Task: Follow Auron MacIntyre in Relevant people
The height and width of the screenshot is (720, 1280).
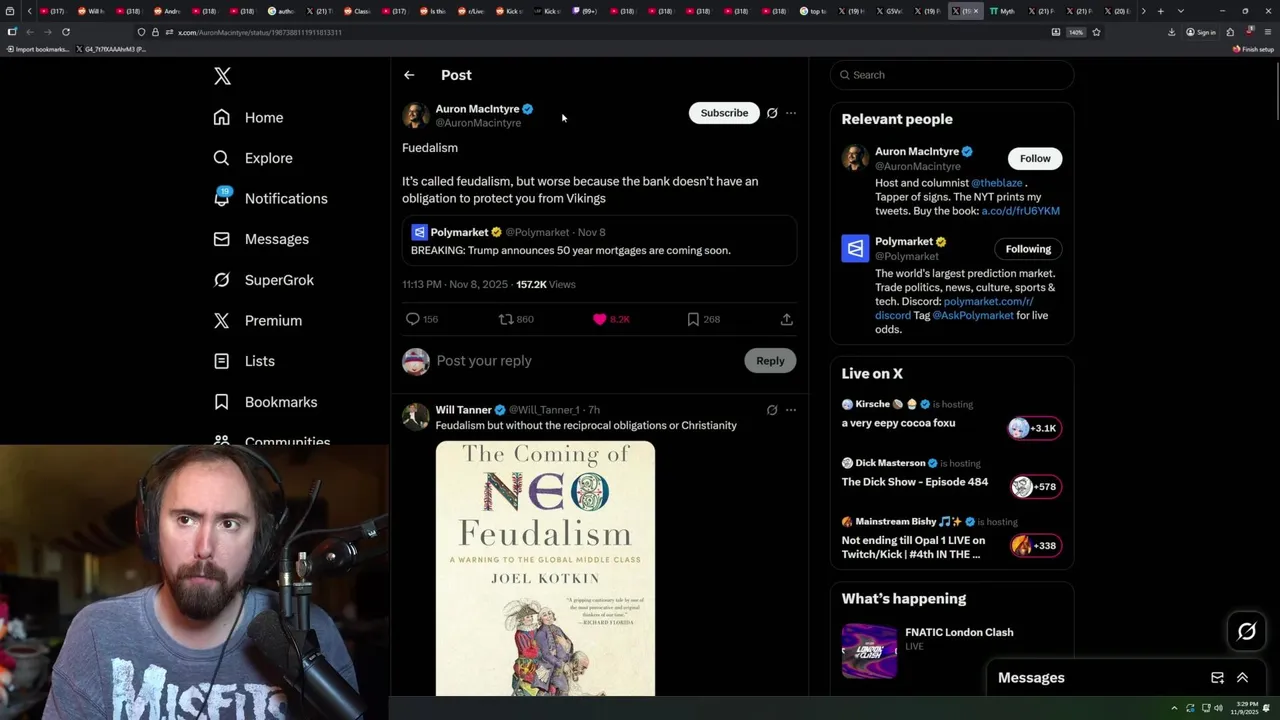Action: 1035,158
